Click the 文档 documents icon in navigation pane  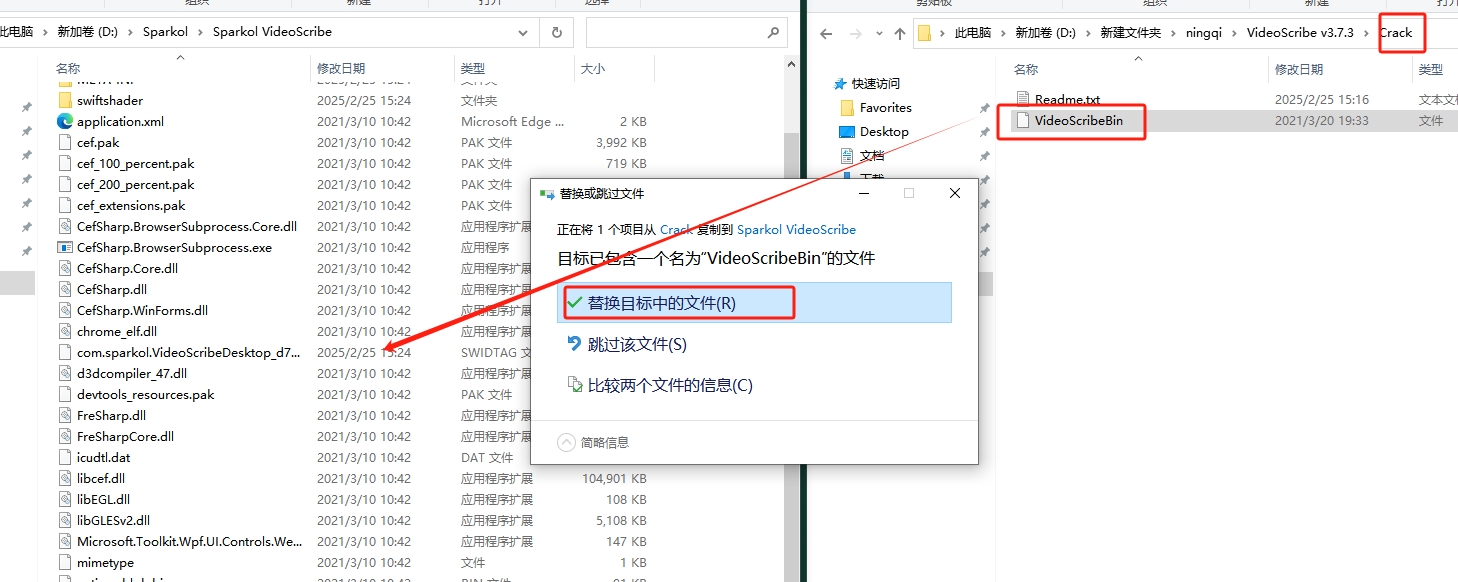pyautogui.click(x=847, y=155)
